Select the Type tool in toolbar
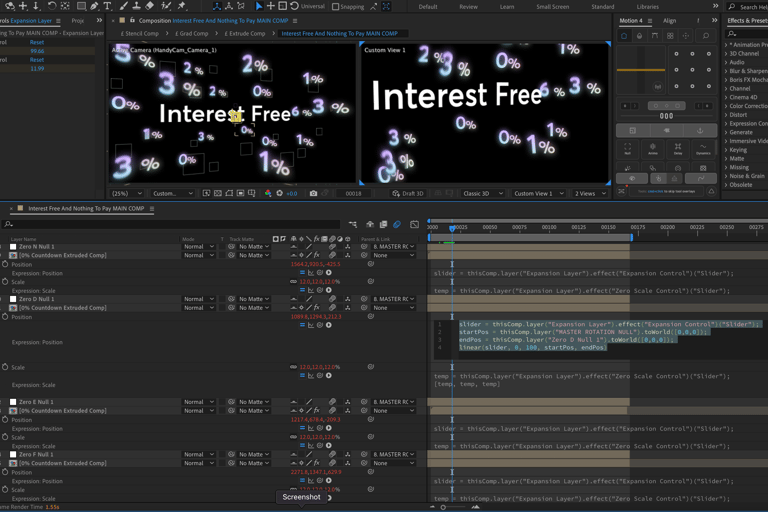This screenshot has height=512, width=768. click(x=108, y=6)
